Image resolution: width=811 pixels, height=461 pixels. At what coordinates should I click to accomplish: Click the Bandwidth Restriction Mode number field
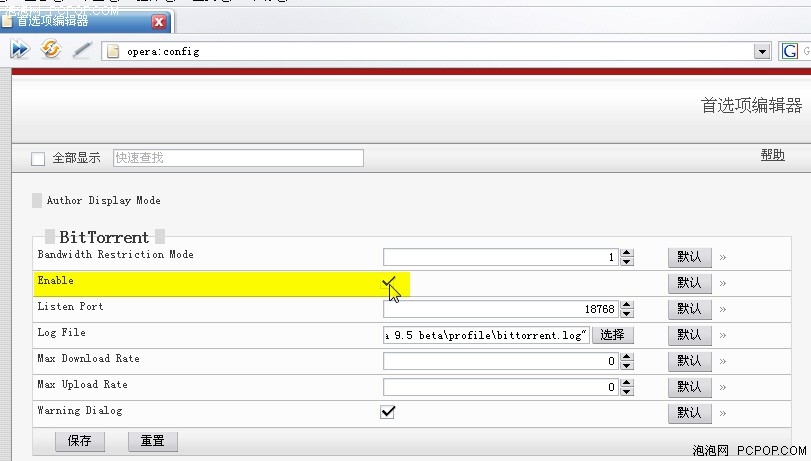tap(501, 257)
